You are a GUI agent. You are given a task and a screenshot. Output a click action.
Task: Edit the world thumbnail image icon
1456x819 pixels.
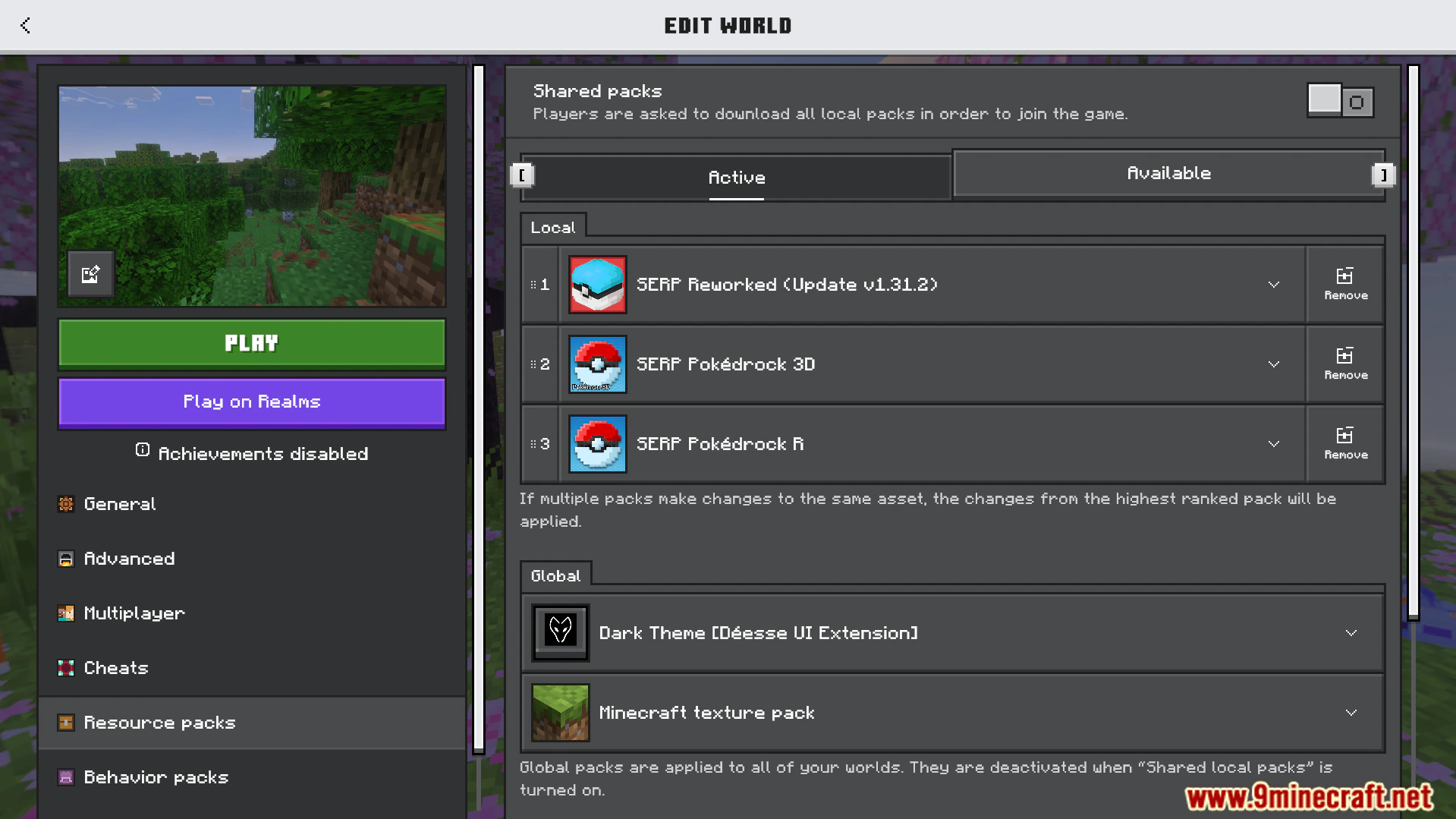(90, 274)
